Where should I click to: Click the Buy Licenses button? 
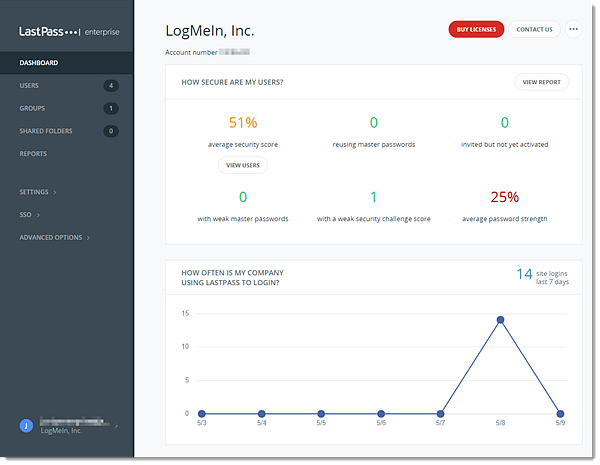coord(476,29)
